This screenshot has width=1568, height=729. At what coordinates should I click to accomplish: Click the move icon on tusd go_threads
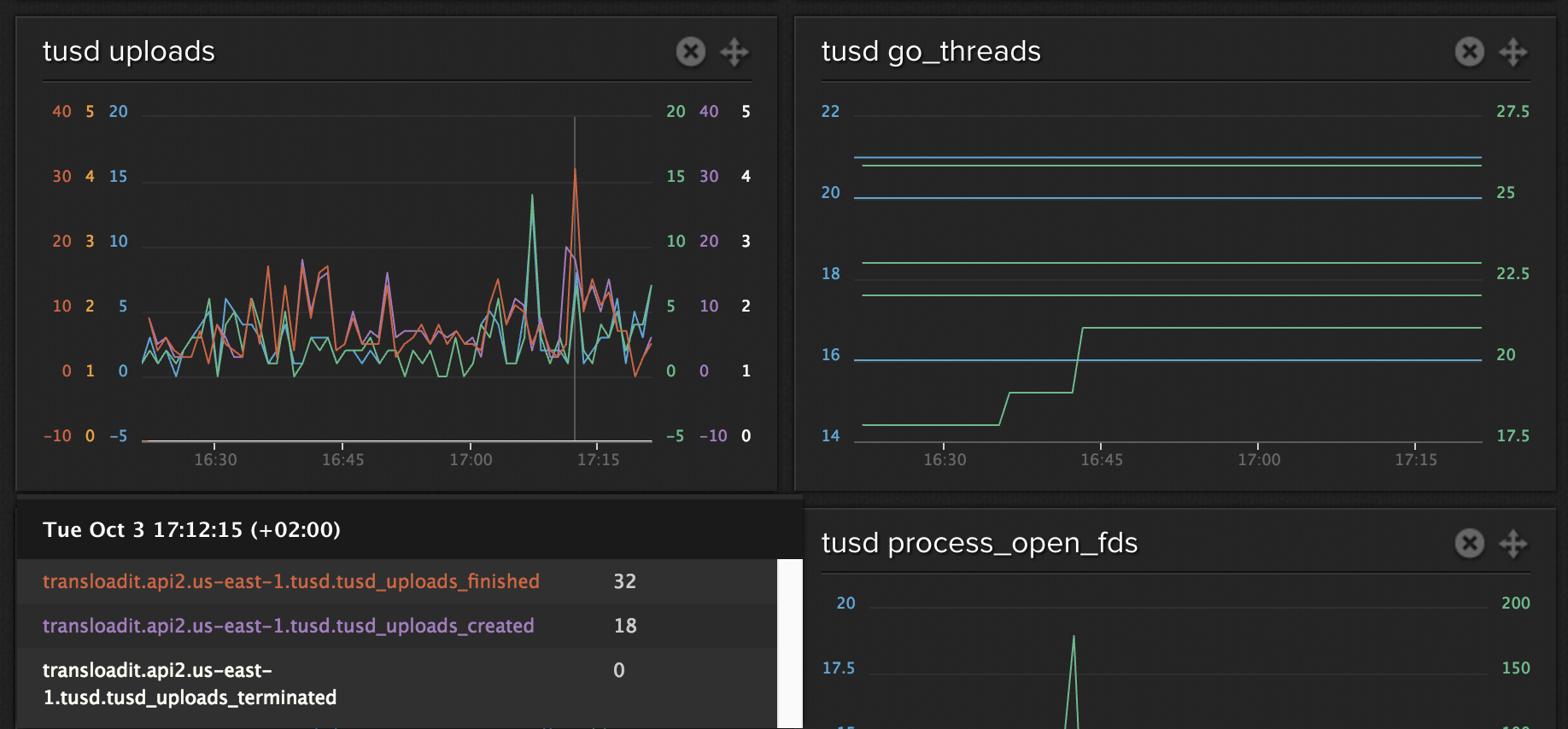point(1513,52)
